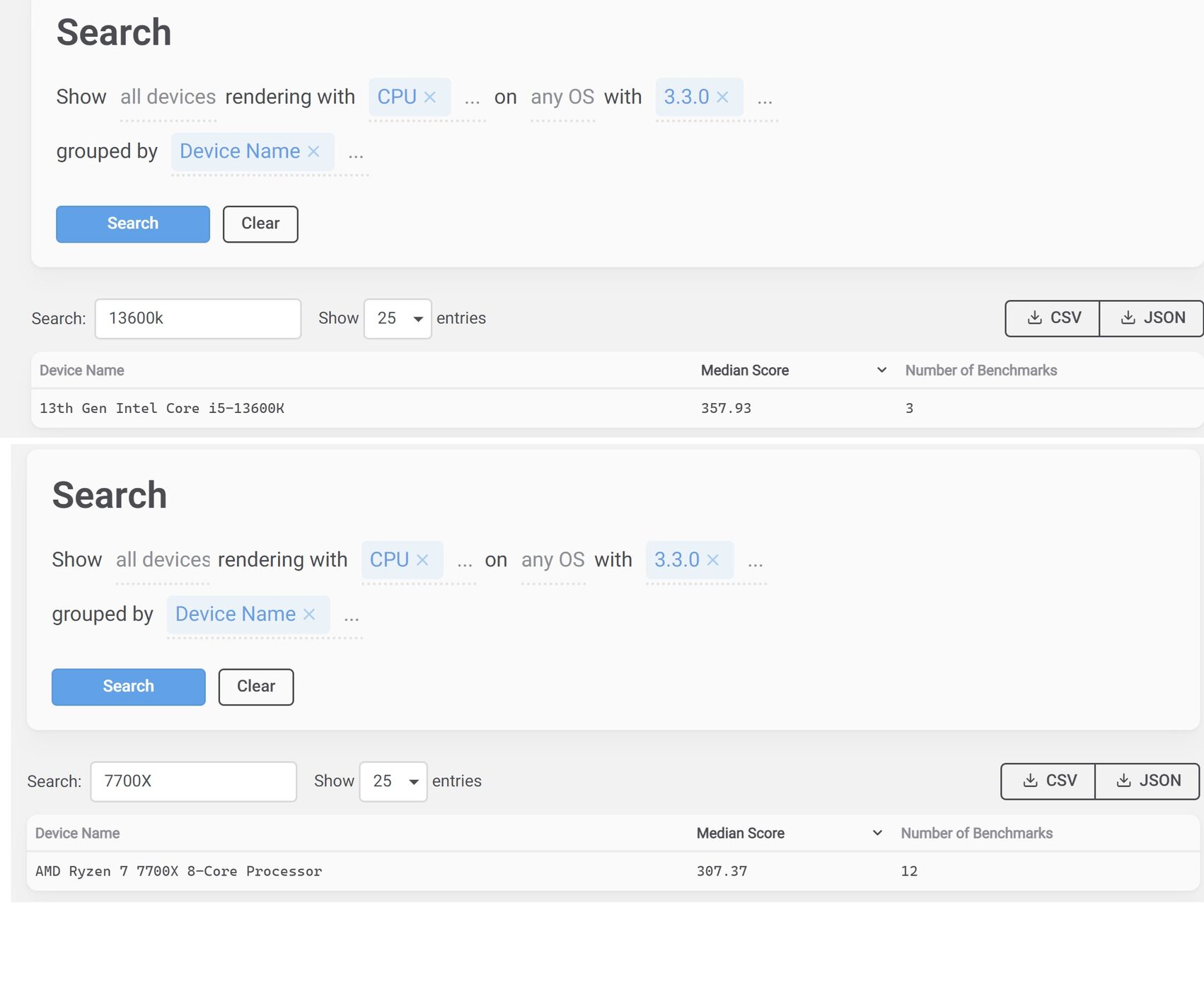Download JSON for the 13600k results
Viewport: 1204px width, 1002px height.
tap(1152, 318)
